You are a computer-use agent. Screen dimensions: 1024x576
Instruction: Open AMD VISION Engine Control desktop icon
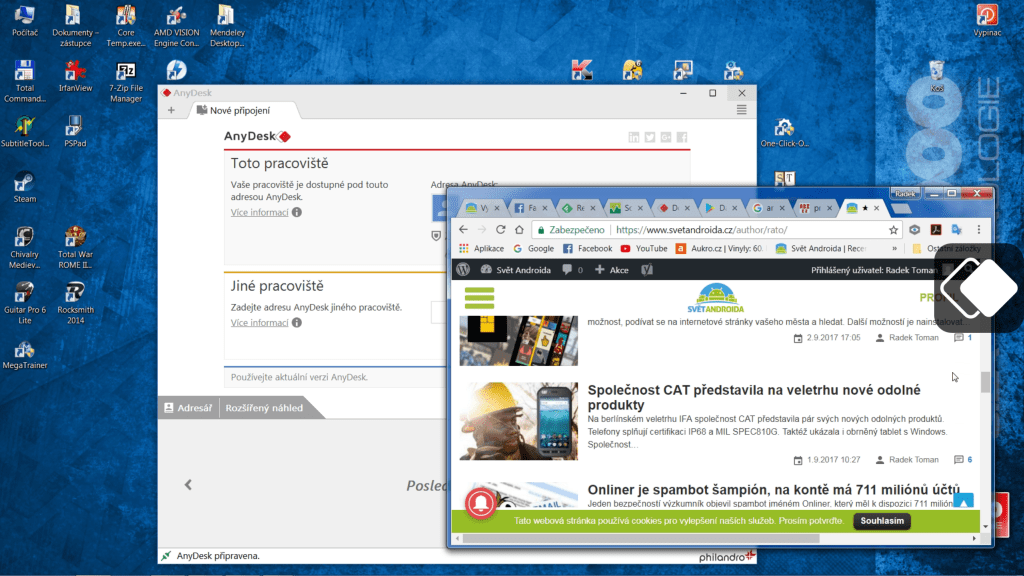click(x=176, y=25)
